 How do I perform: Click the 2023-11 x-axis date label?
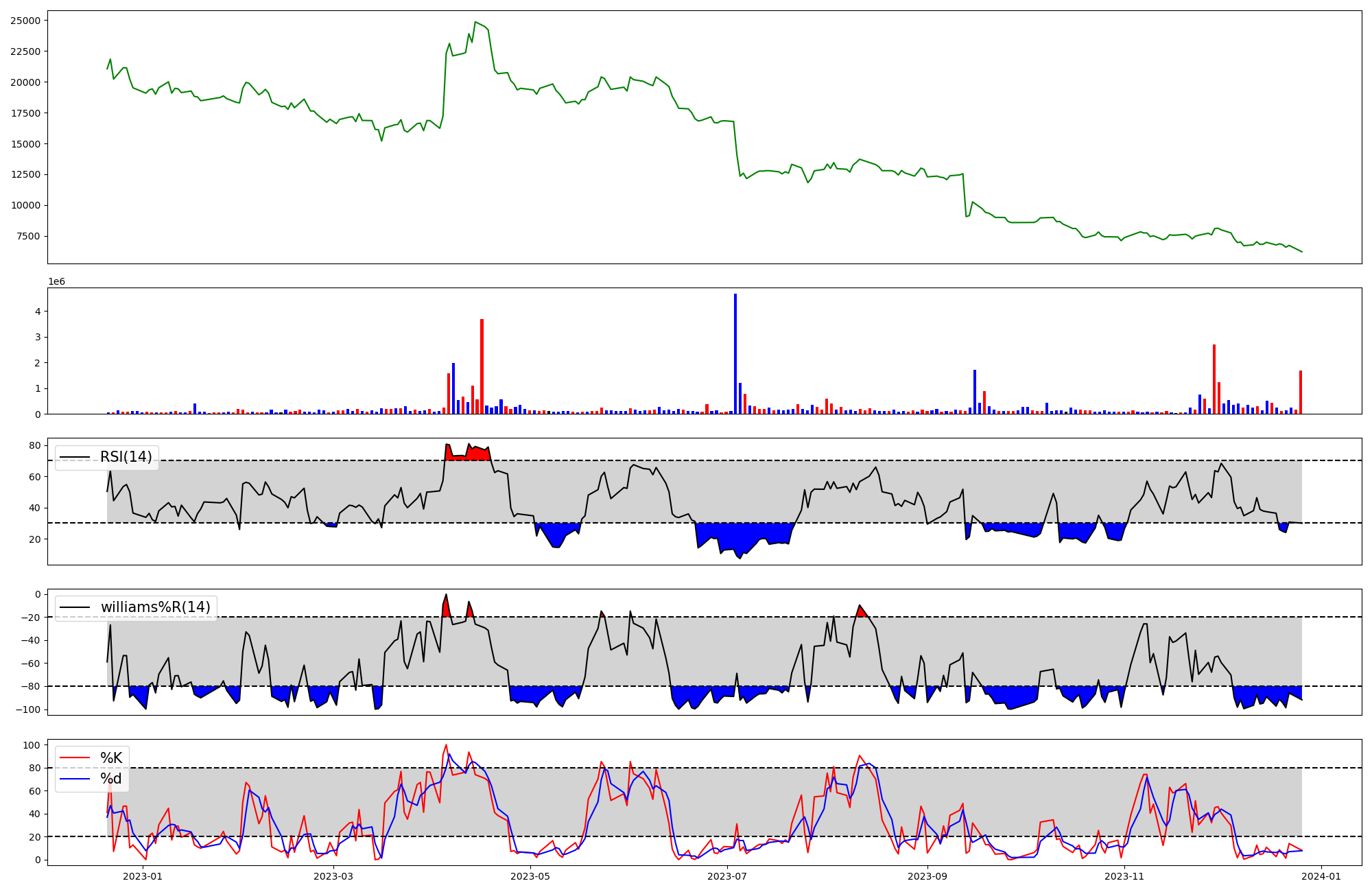(x=1125, y=876)
